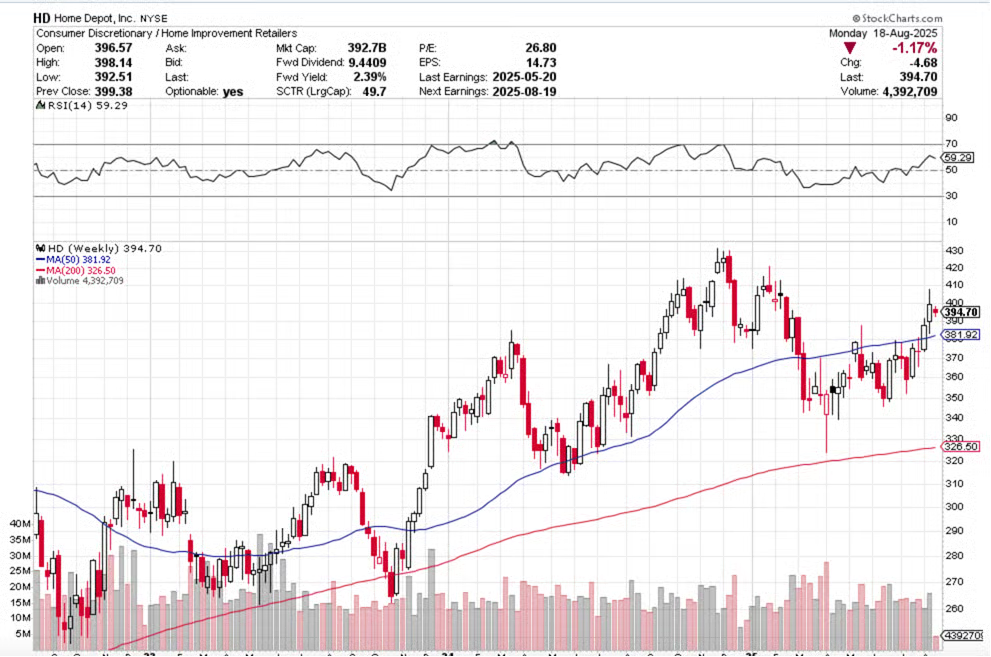Click the P/E value 26.80

(541, 48)
